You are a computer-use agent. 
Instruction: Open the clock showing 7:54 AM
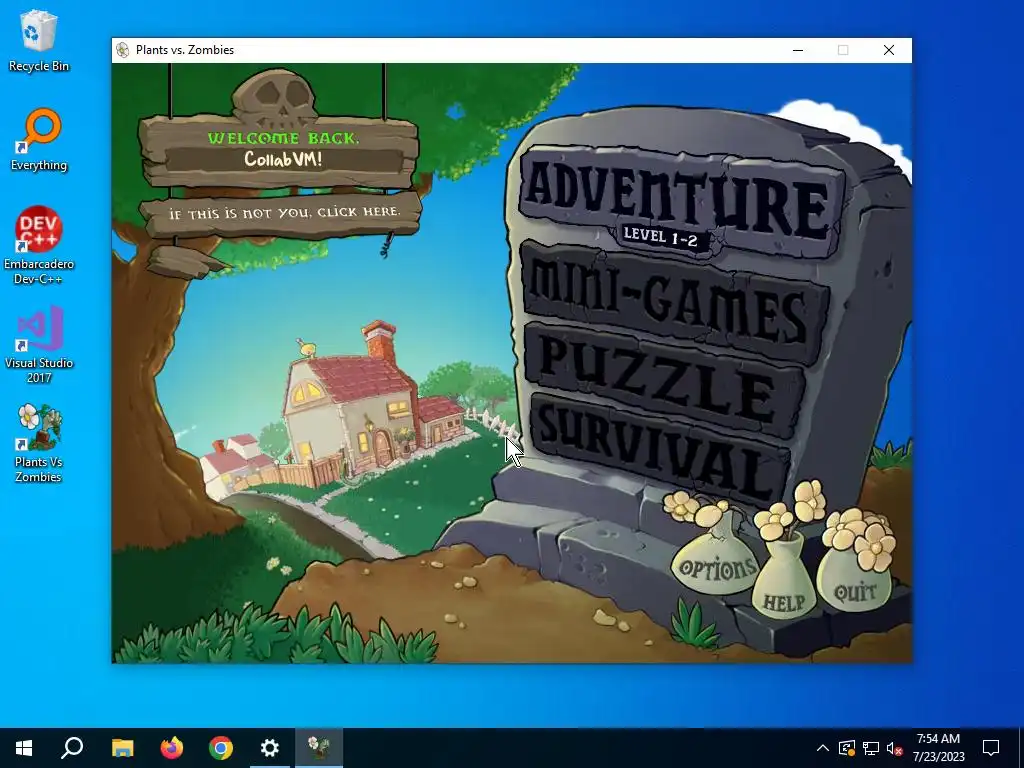[x=938, y=748]
